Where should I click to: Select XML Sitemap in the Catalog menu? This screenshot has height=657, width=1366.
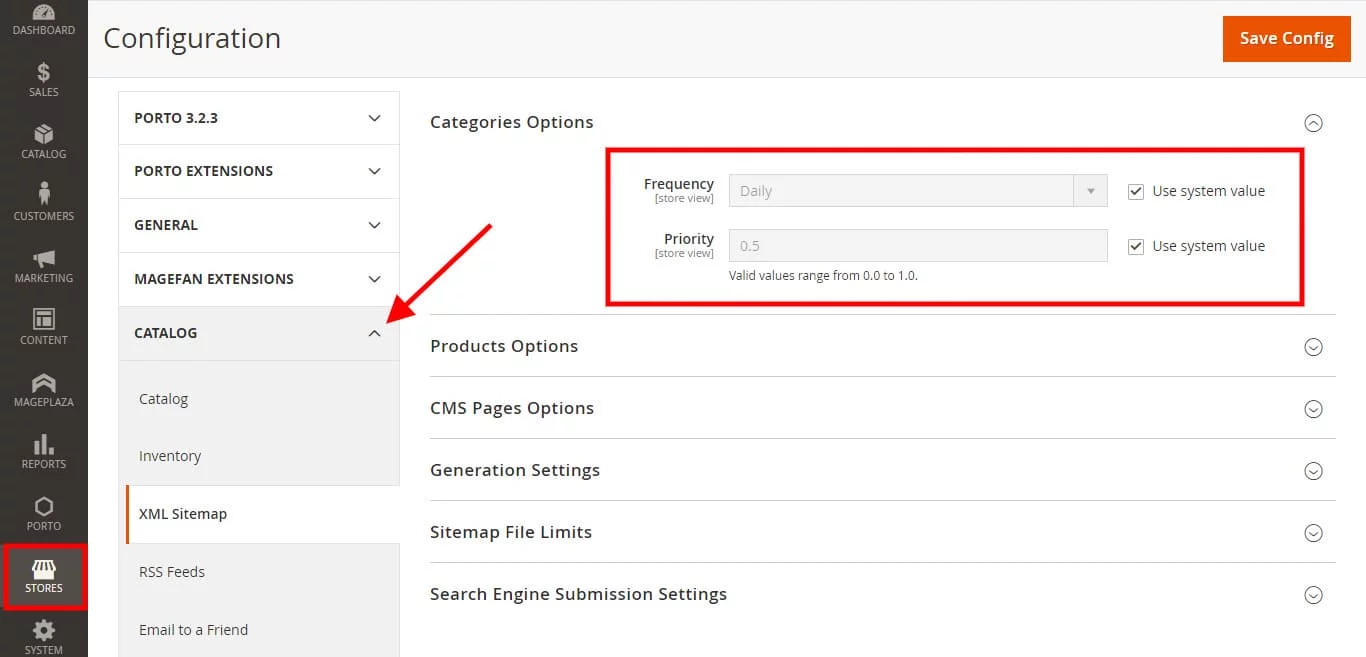click(183, 513)
